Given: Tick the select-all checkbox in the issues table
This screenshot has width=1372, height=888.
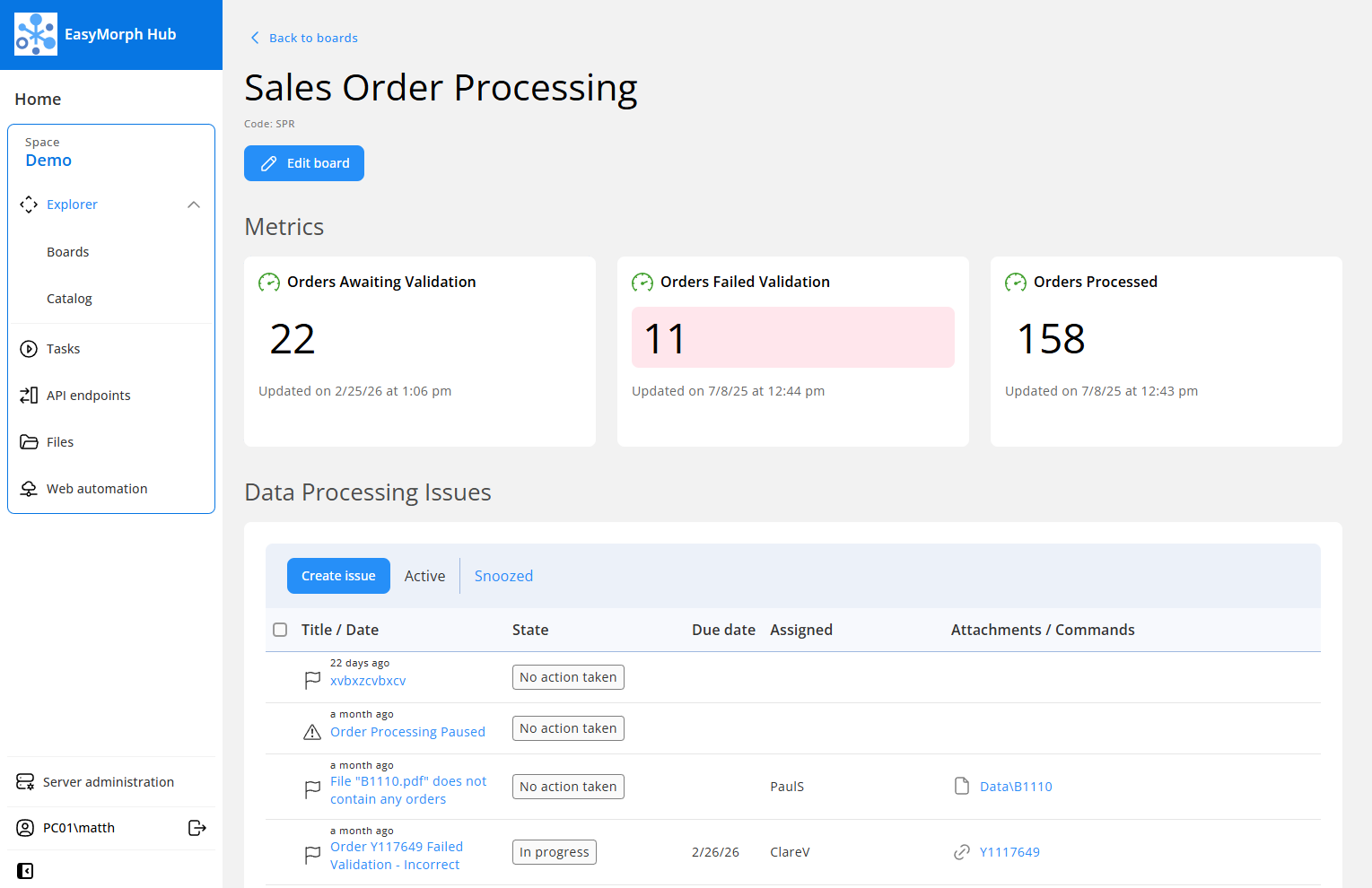Looking at the screenshot, I should (x=280, y=630).
